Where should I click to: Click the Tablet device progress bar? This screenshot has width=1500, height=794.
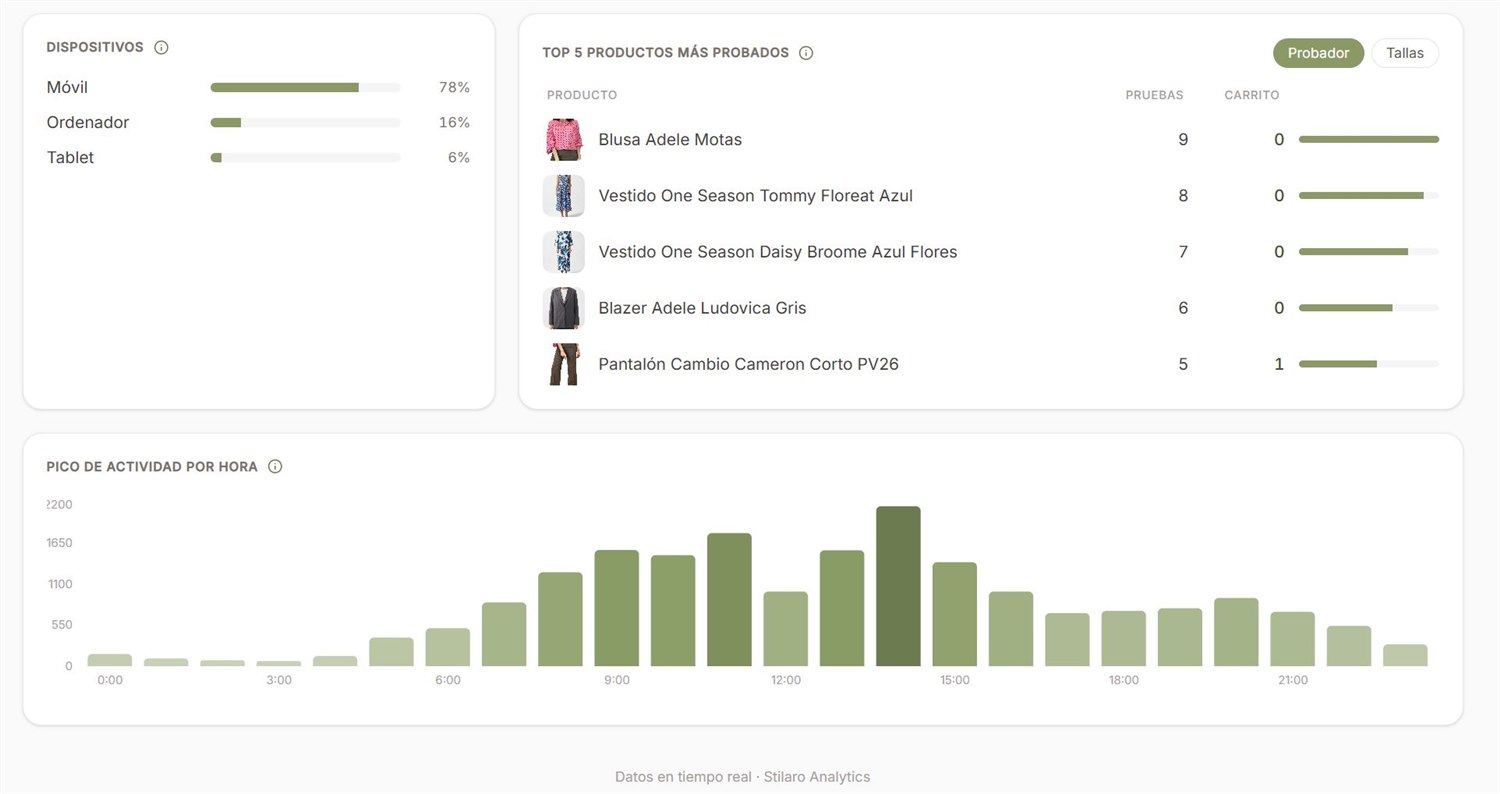305,157
